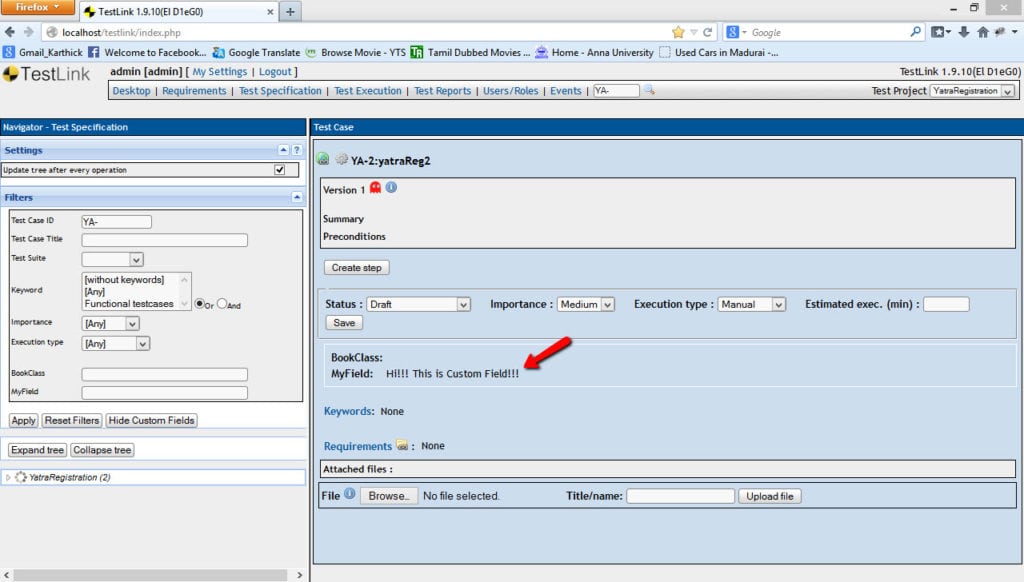Open Test Reports in the navigation bar
Image resolution: width=1024 pixels, height=582 pixels.
coord(442,91)
